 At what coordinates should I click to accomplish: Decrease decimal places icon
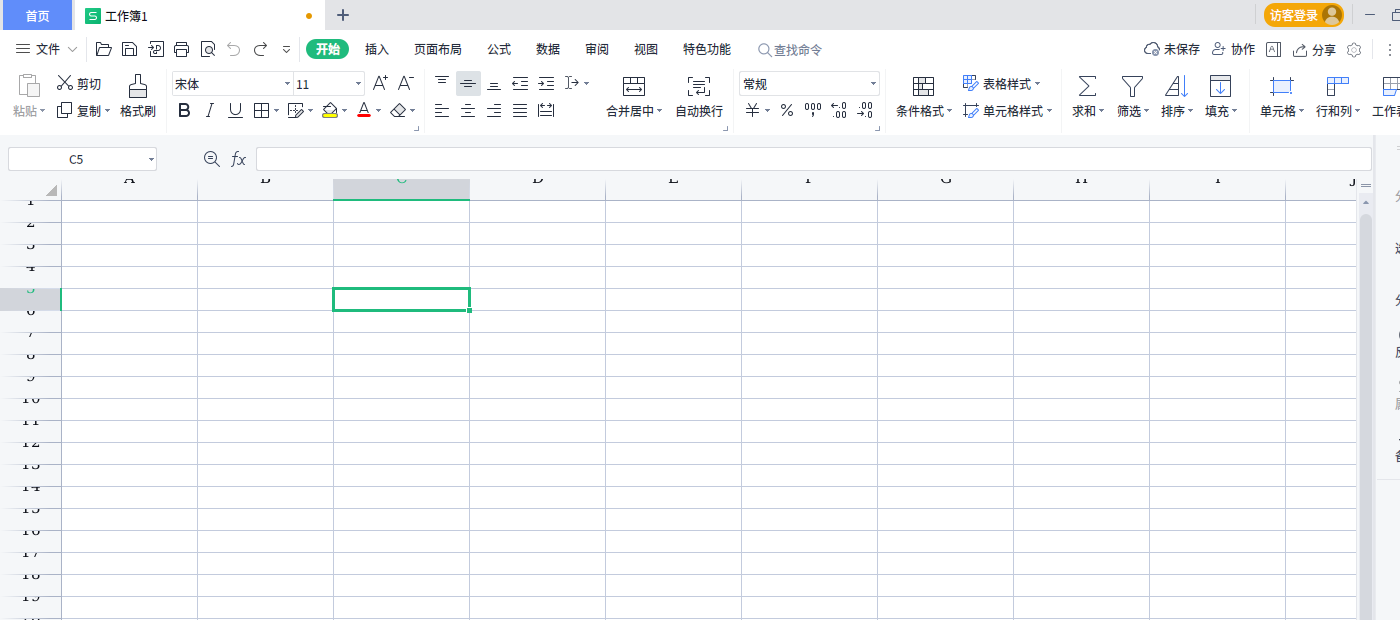pyautogui.click(x=866, y=110)
